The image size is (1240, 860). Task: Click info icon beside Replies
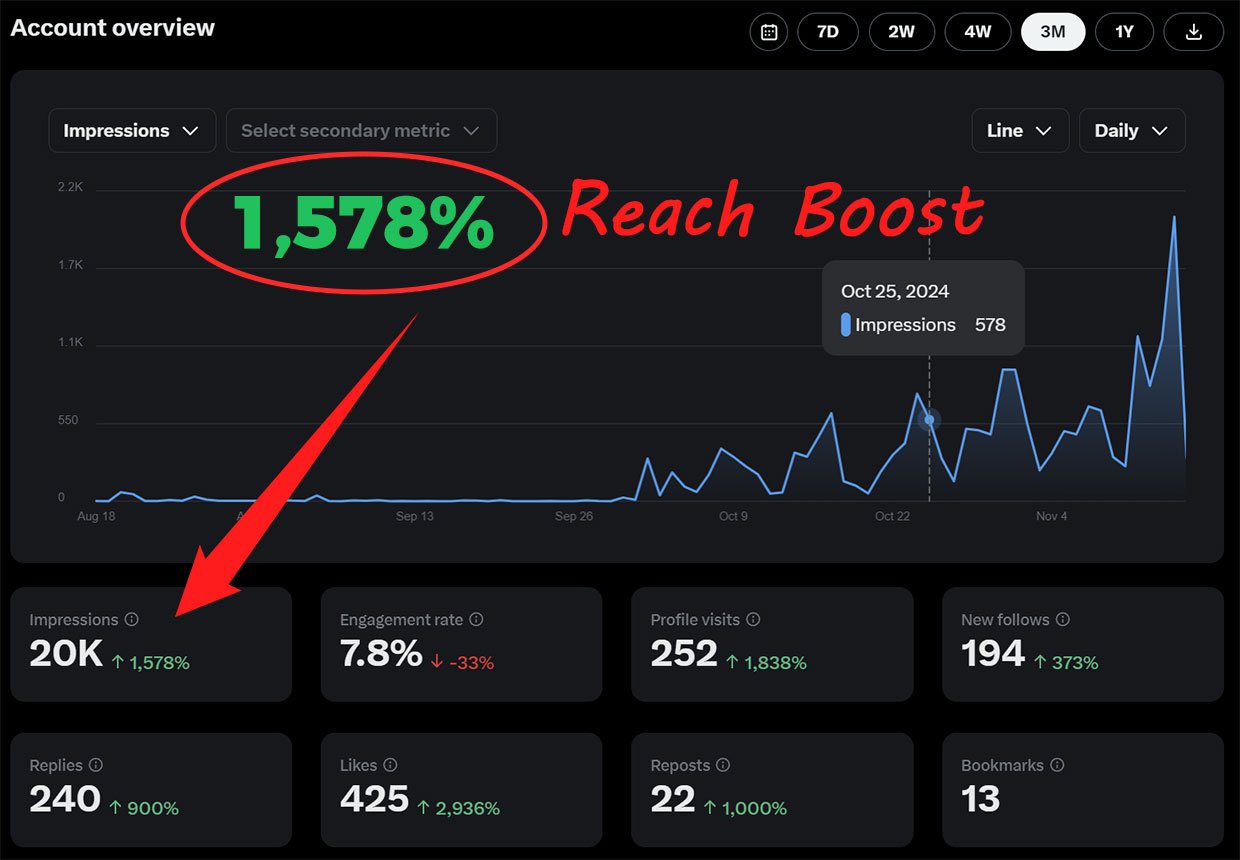pos(96,765)
